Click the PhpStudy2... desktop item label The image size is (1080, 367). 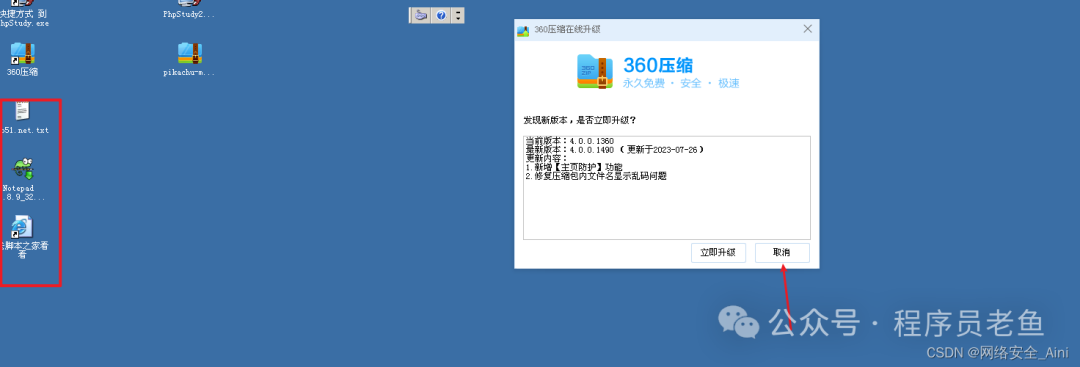[189, 14]
